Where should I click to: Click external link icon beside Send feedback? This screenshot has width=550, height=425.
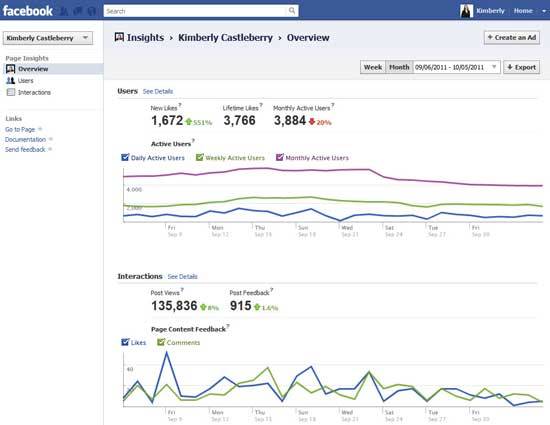50,149
